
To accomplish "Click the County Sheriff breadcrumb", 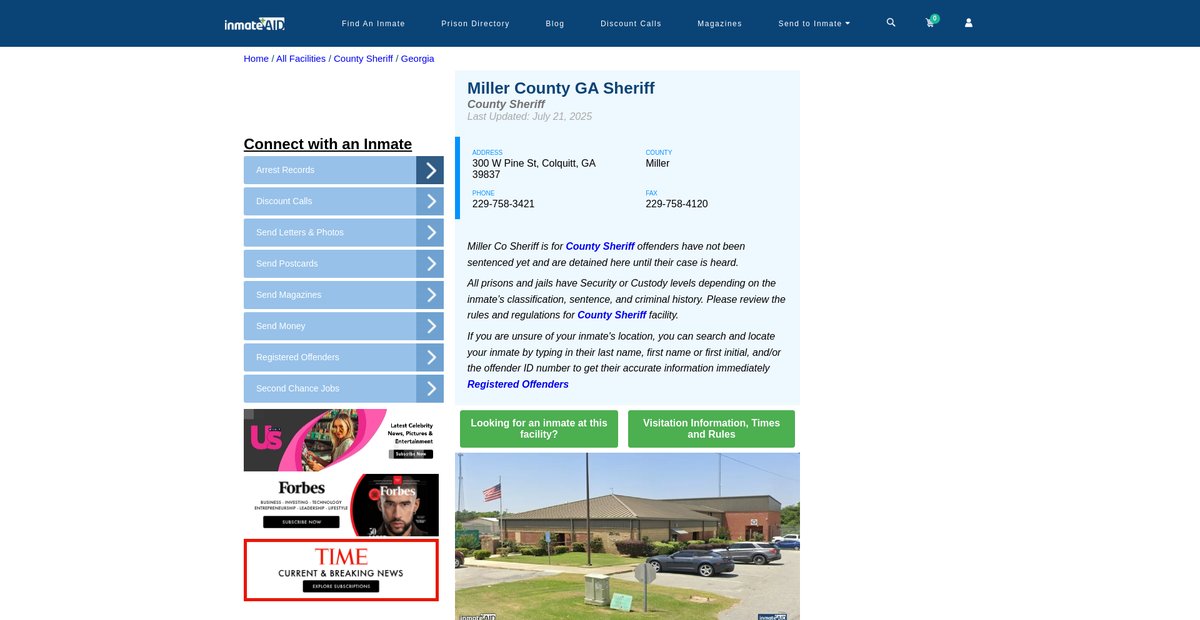I will (x=363, y=59).
